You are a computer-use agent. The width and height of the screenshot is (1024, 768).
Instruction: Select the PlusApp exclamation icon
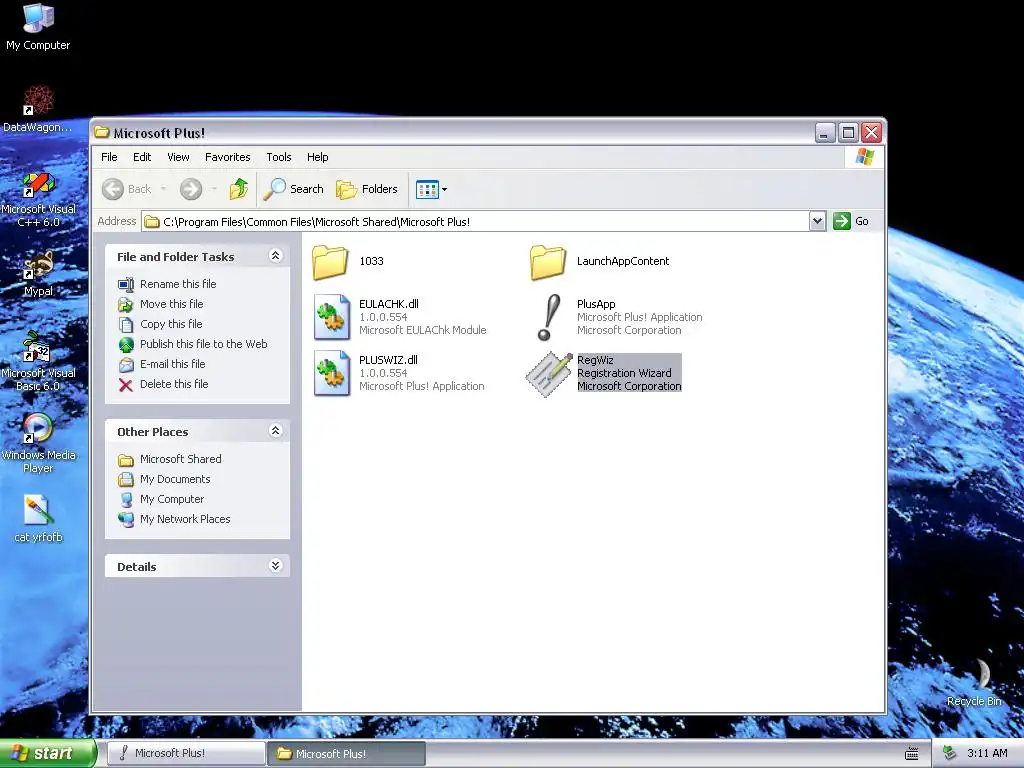tap(549, 317)
